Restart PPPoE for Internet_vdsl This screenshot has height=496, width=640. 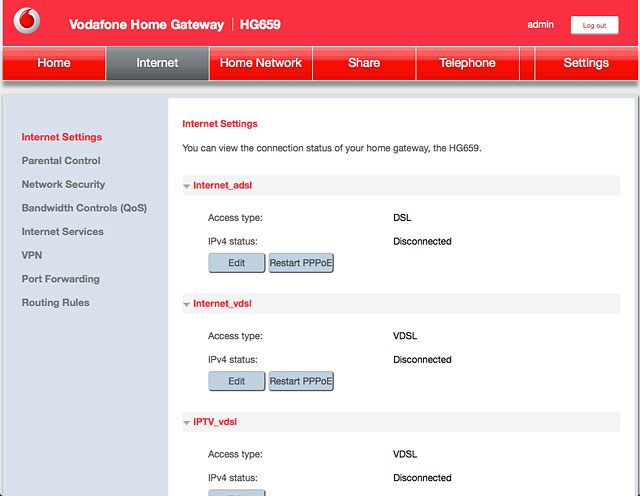click(x=301, y=381)
